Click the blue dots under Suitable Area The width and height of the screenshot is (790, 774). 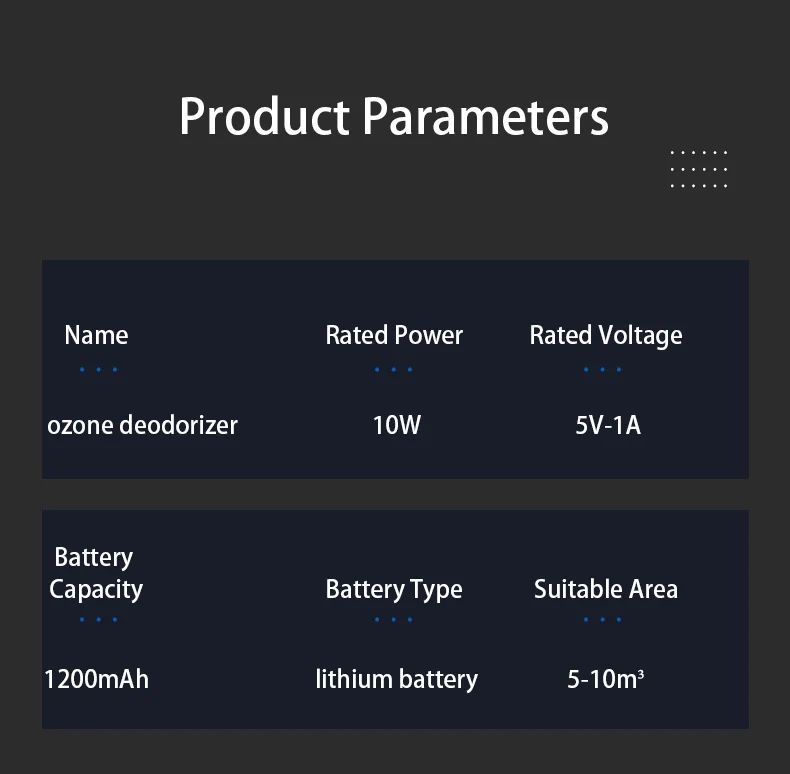(603, 619)
